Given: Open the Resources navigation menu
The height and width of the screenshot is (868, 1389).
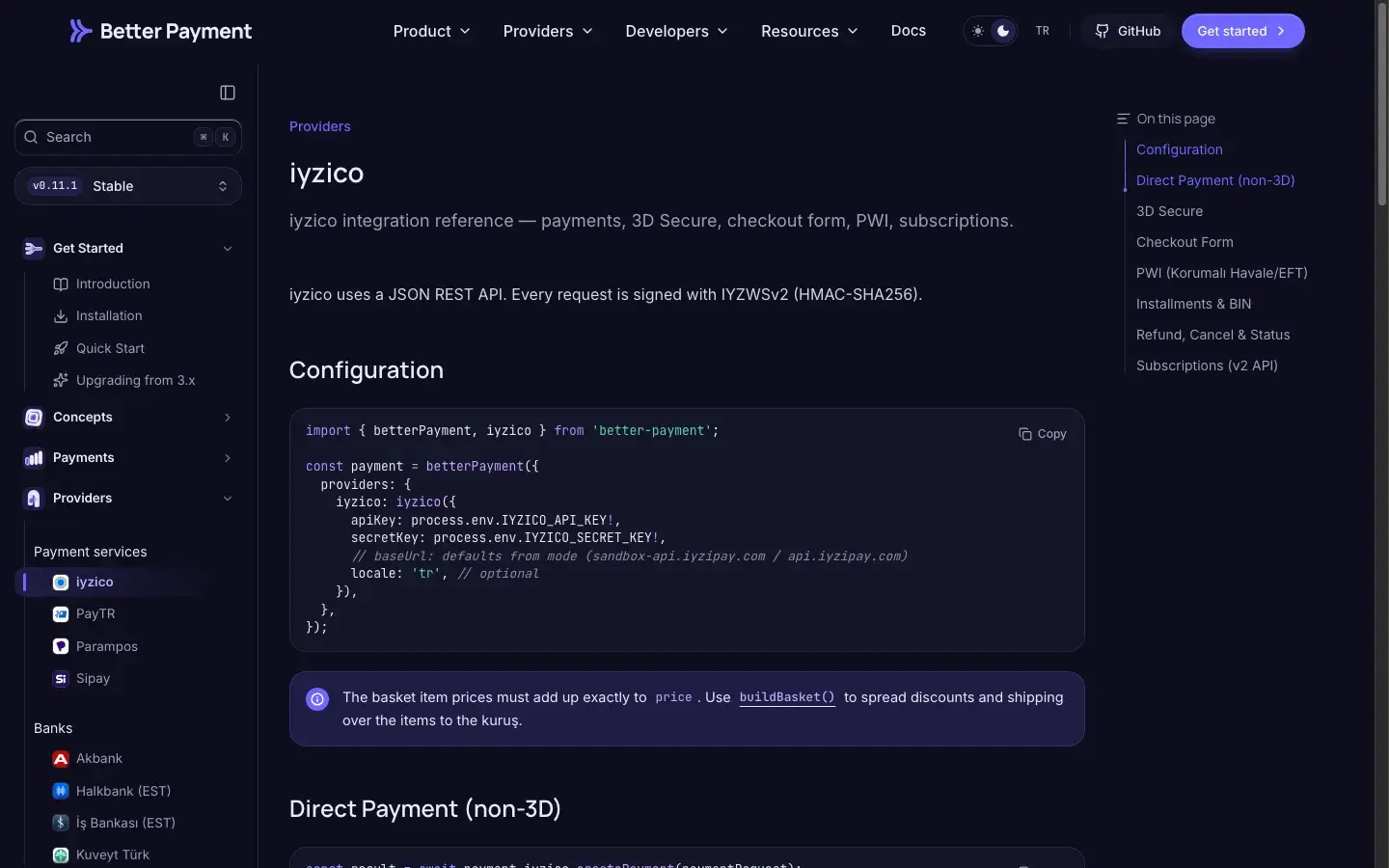Looking at the screenshot, I should (x=810, y=31).
